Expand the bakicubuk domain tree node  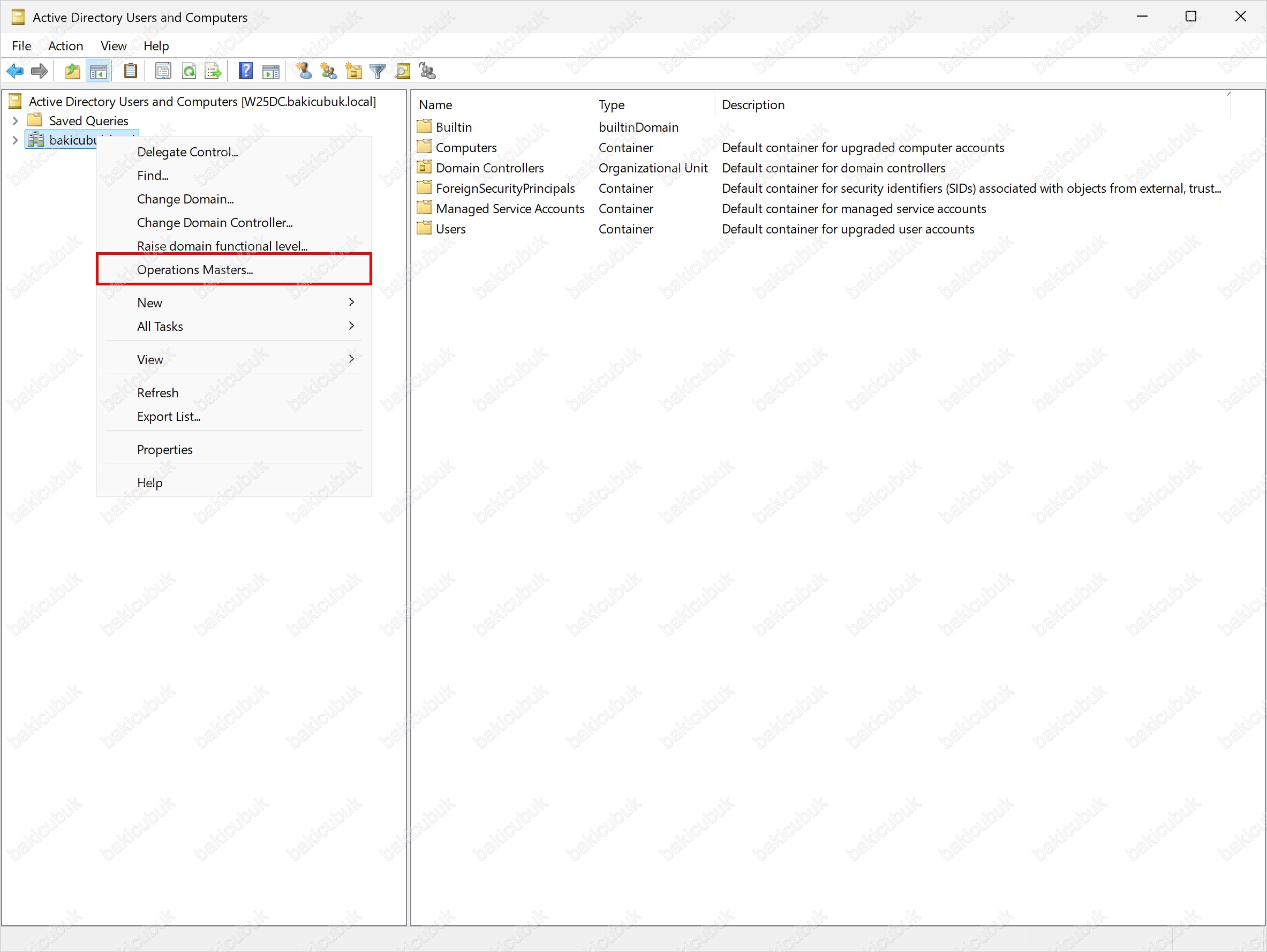[16, 140]
